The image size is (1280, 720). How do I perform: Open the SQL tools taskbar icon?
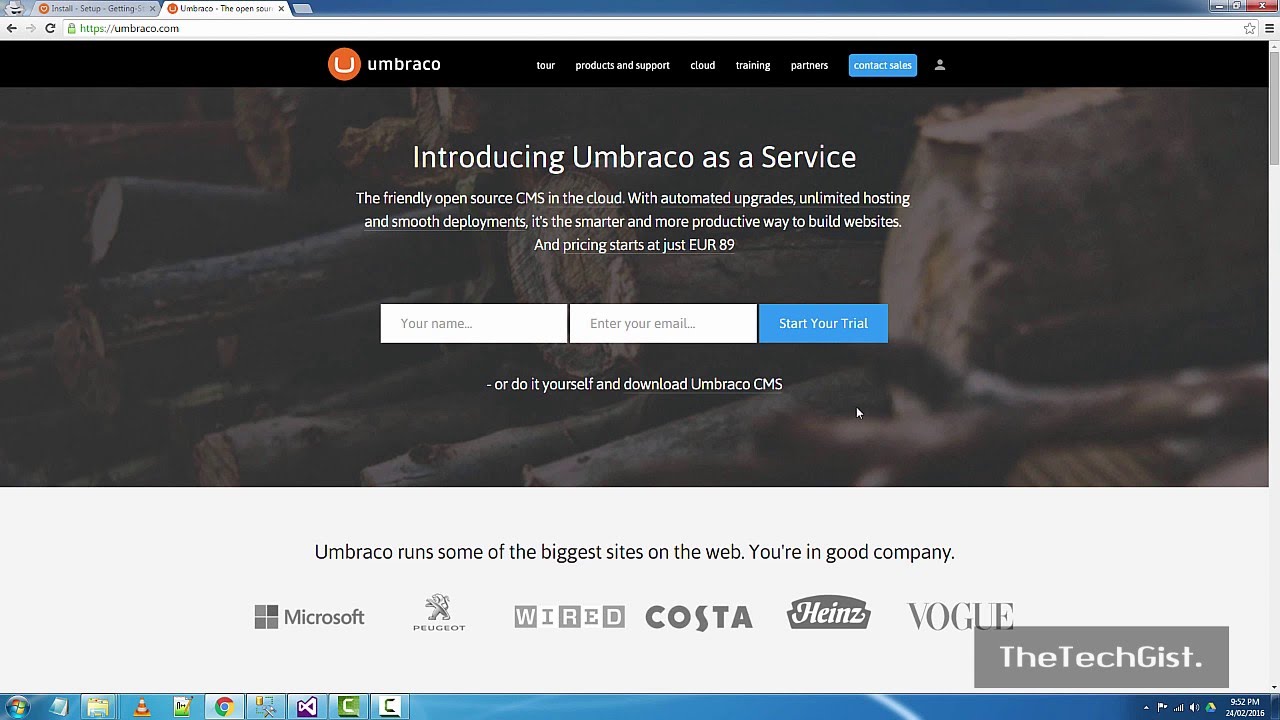point(265,707)
